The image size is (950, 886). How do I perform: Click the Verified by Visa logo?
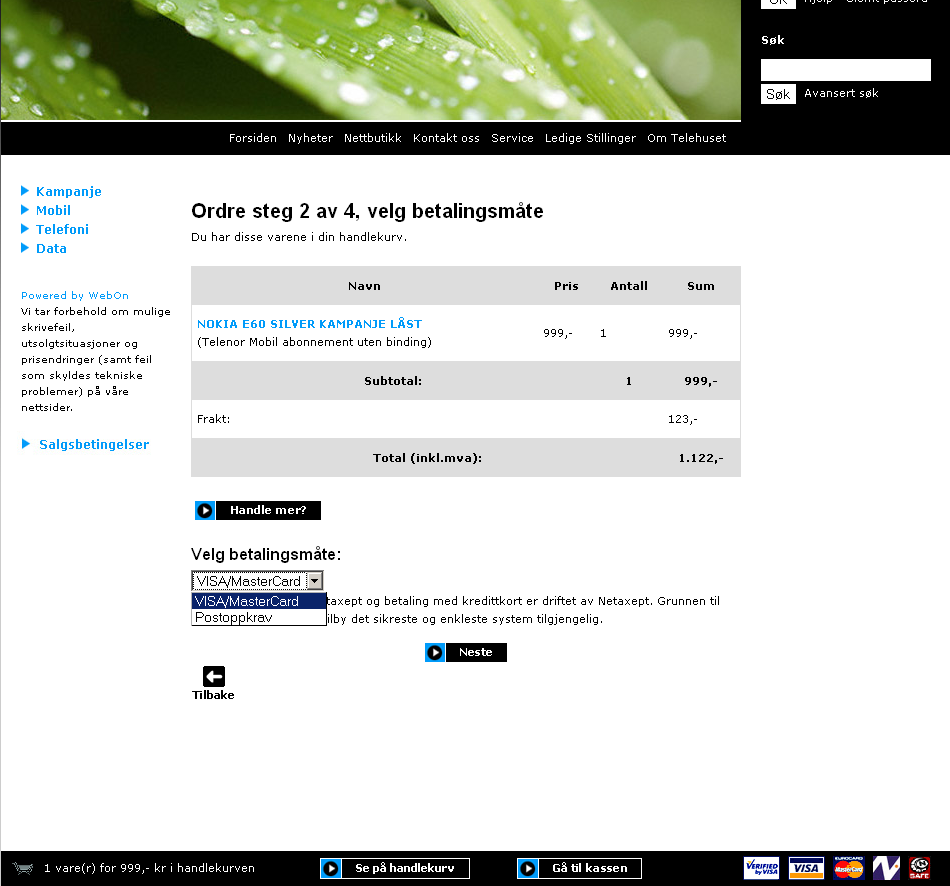tap(762, 868)
